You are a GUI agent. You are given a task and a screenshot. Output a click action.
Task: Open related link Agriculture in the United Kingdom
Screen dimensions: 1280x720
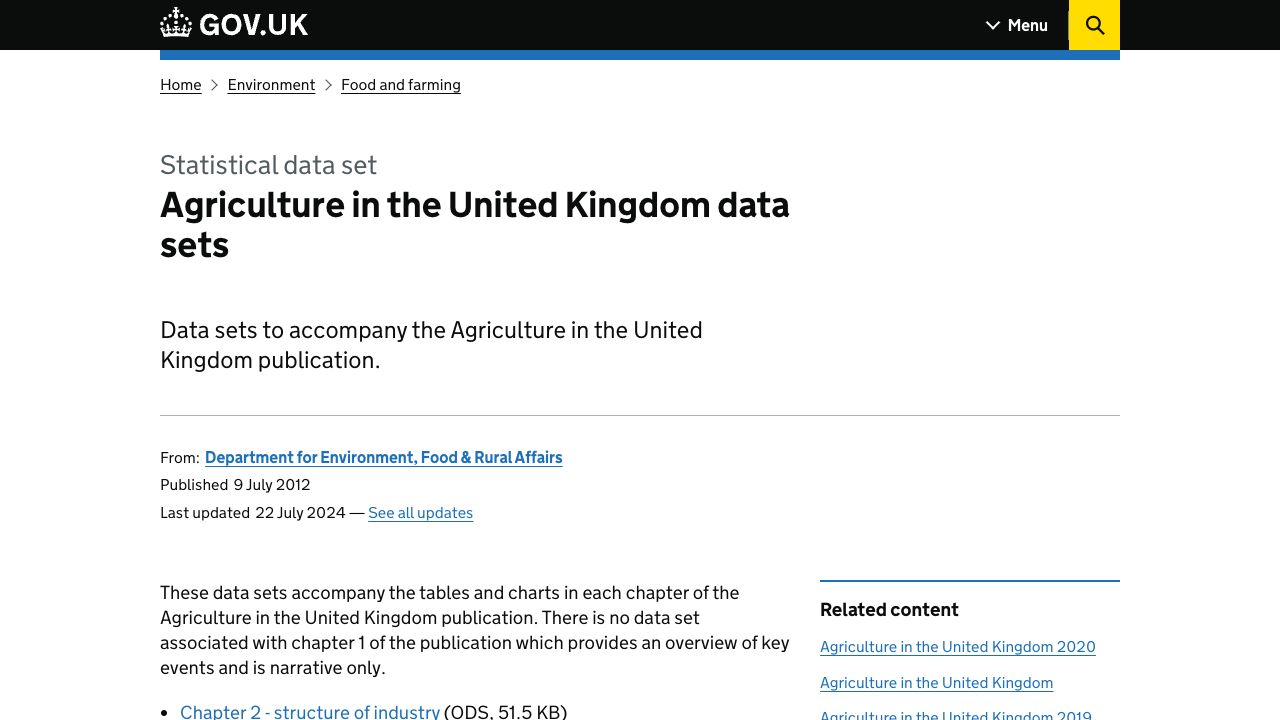pos(936,683)
